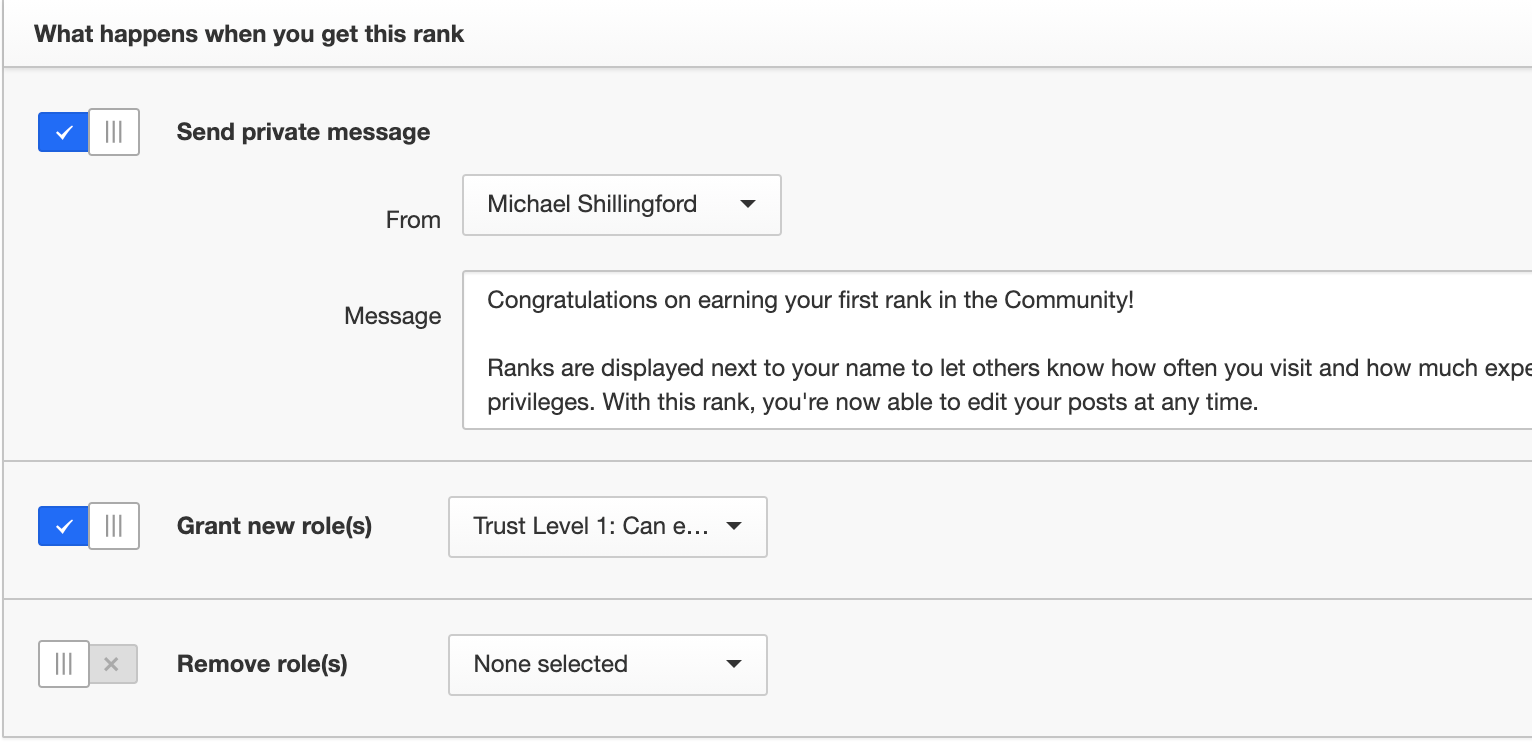Turn off the Send private message toggle
The width and height of the screenshot is (1532, 750).
coord(88,132)
